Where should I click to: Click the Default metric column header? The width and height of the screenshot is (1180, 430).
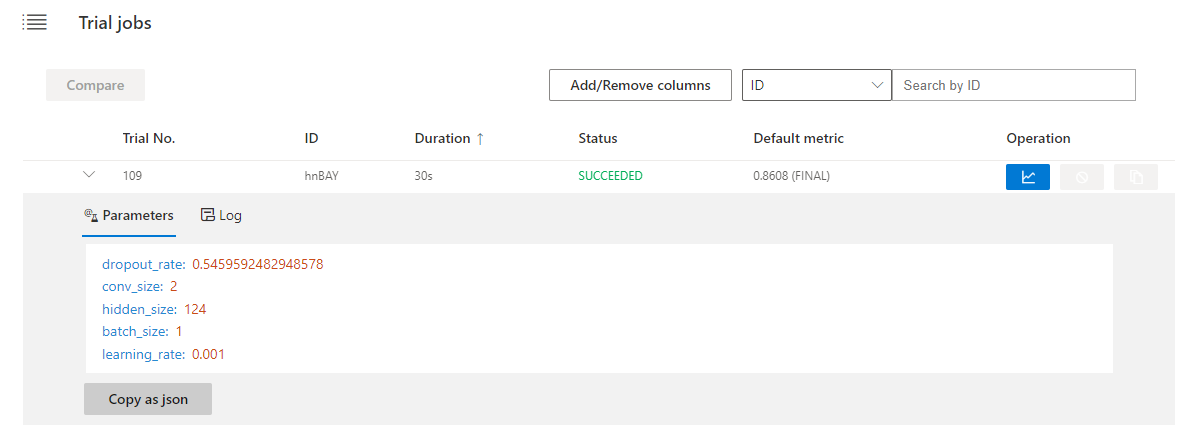(799, 139)
